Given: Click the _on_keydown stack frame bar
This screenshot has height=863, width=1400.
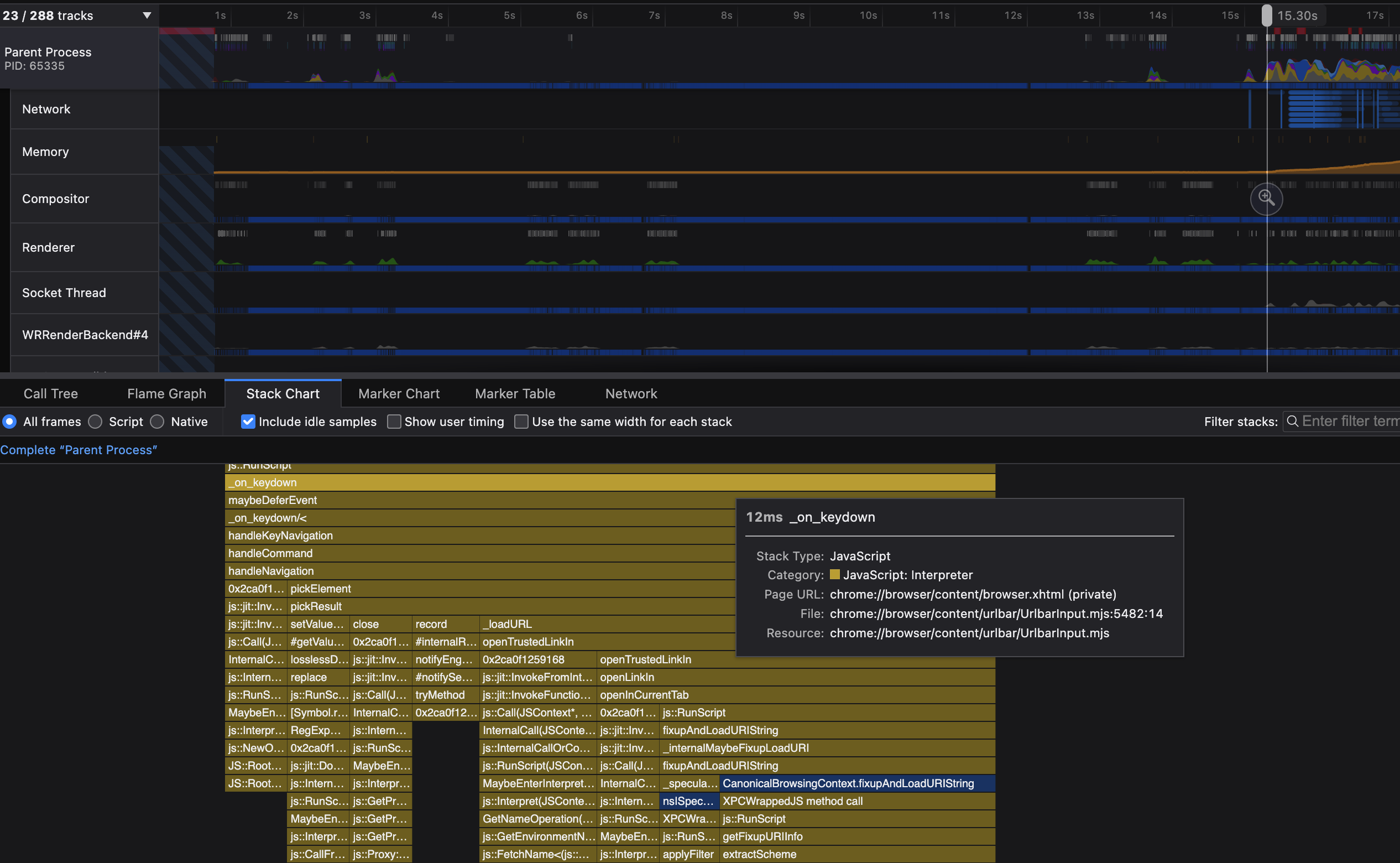Looking at the screenshot, I should (x=610, y=483).
